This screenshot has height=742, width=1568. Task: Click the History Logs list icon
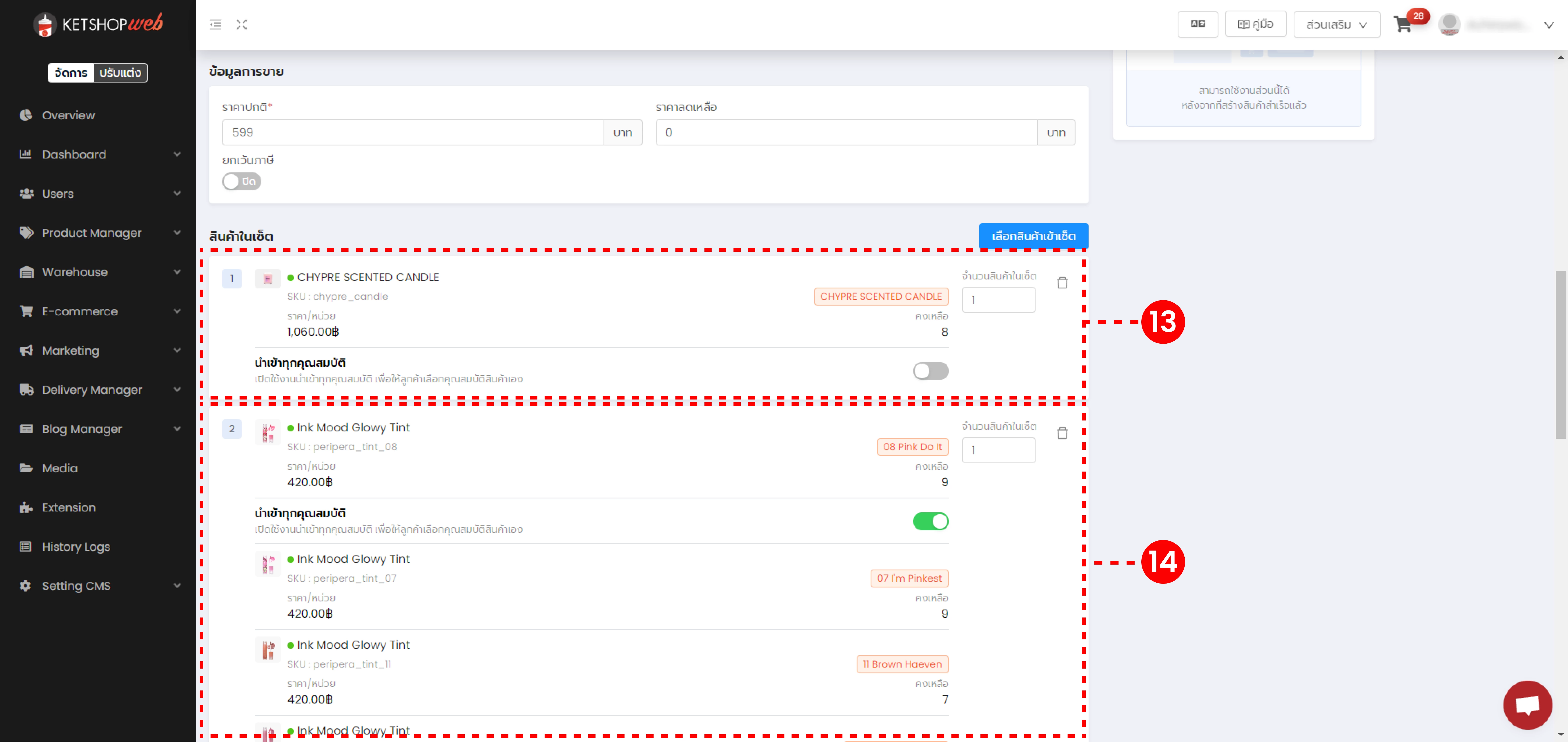(26, 546)
